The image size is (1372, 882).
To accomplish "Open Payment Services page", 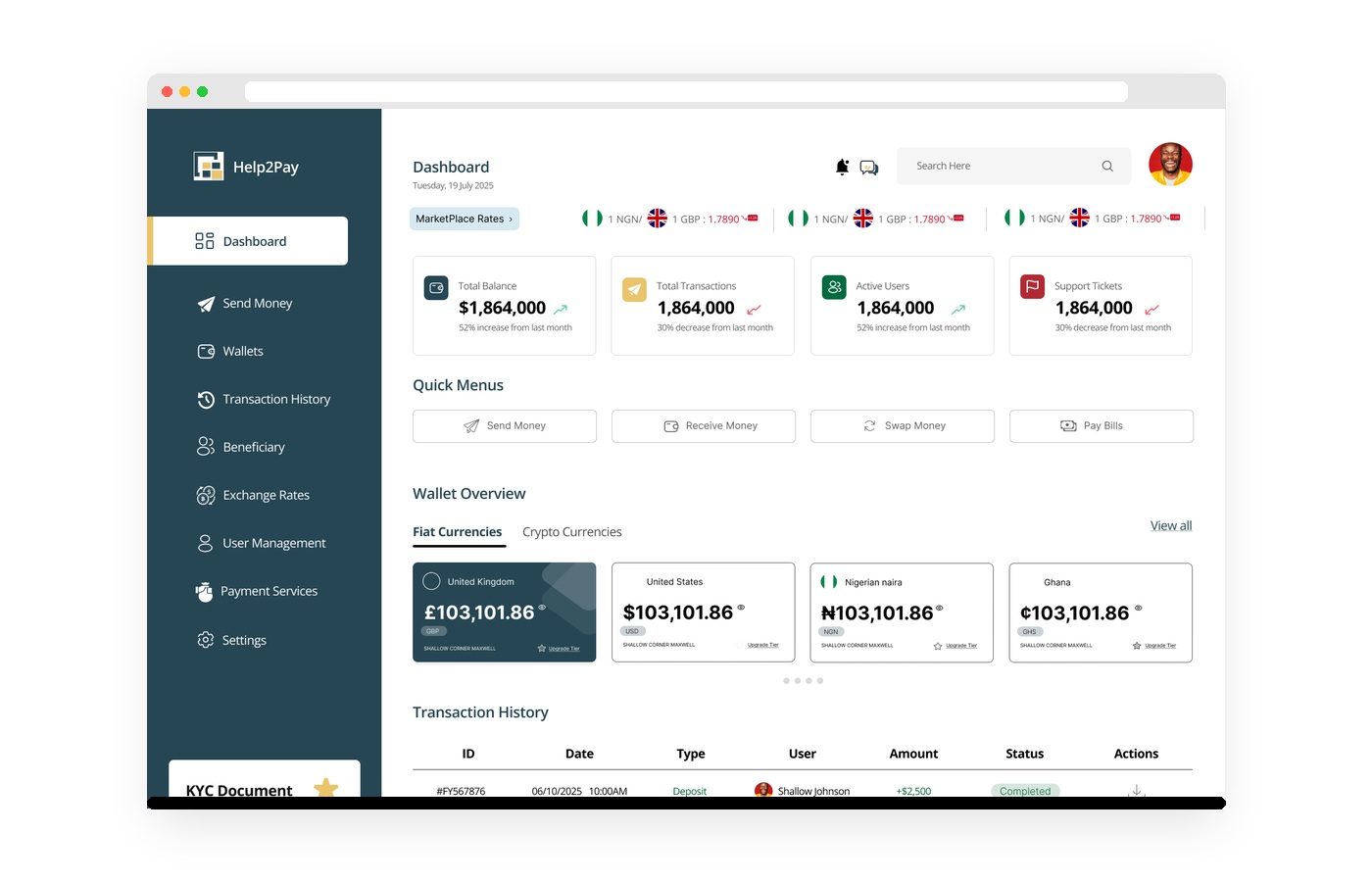I will (x=256, y=591).
